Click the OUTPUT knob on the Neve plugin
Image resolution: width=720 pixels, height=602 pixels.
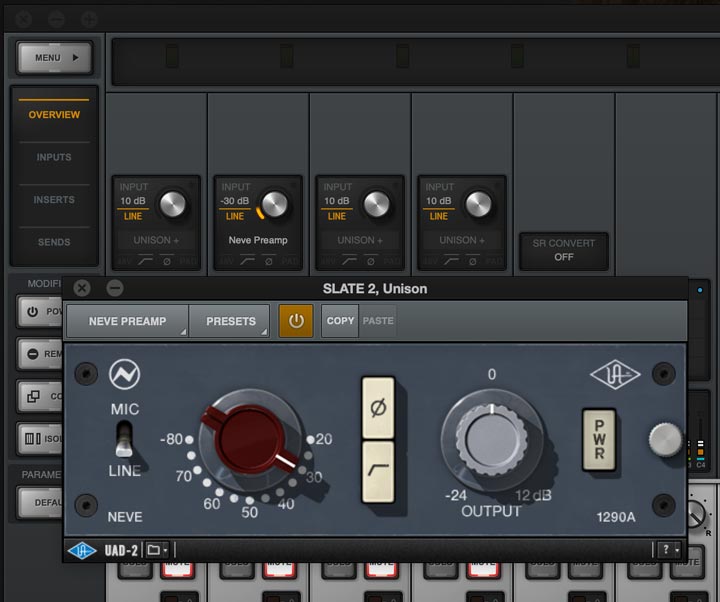[x=492, y=439]
